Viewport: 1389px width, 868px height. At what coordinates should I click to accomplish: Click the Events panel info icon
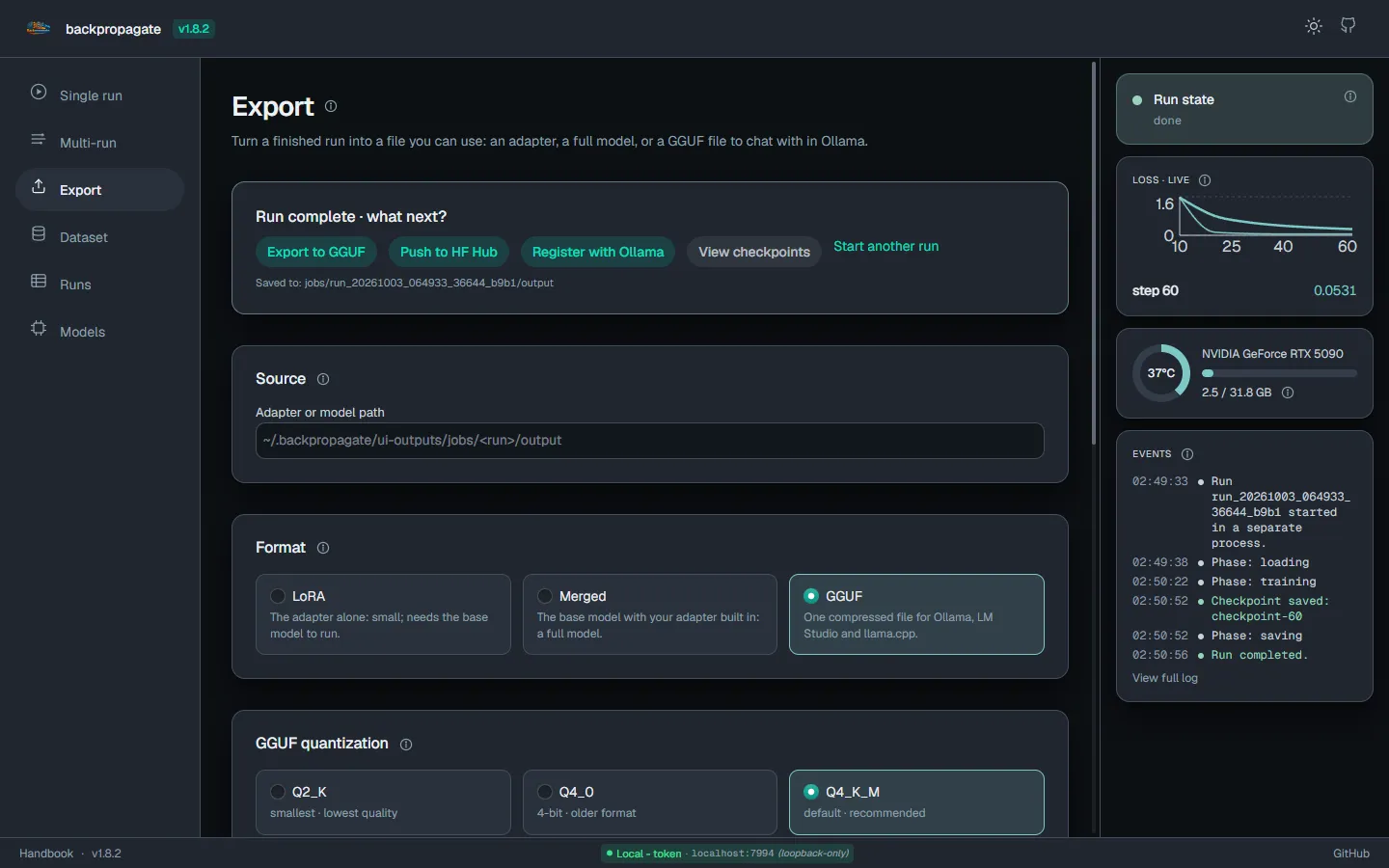(1187, 454)
